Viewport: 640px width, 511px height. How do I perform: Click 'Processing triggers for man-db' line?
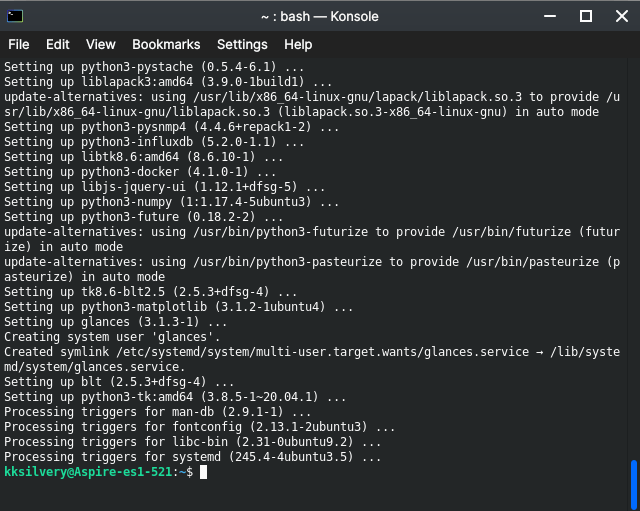click(x=157, y=412)
